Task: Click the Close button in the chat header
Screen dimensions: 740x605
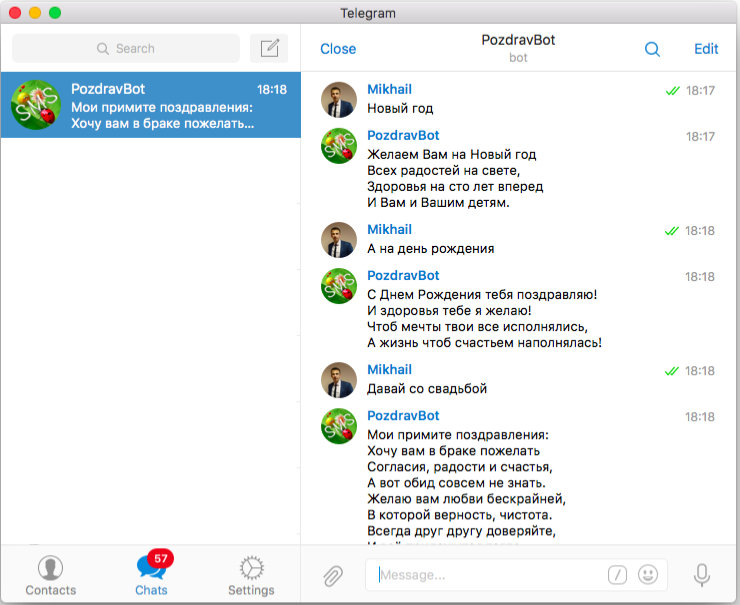Action: [x=338, y=49]
